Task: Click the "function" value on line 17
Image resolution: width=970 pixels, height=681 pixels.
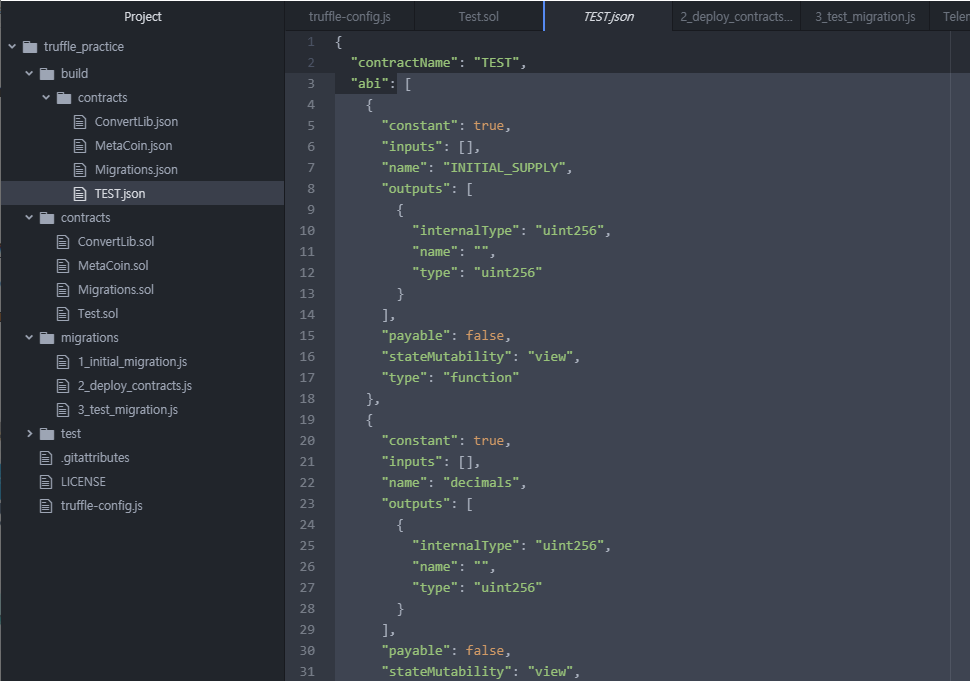Action: [x=481, y=377]
